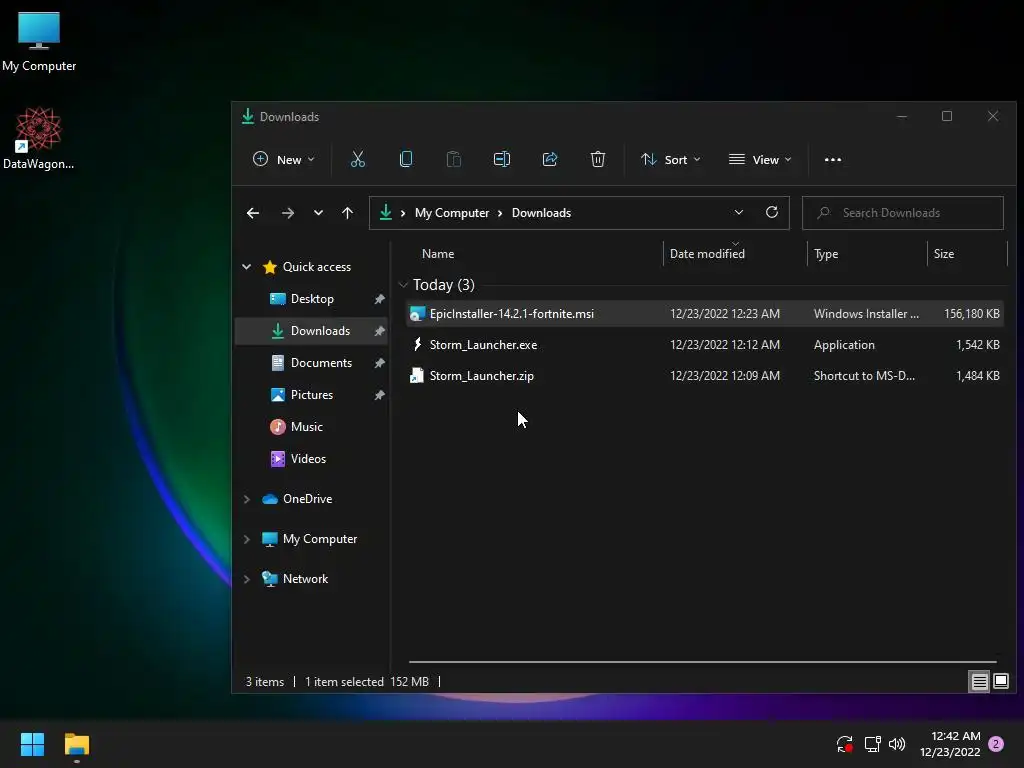The image size is (1024, 768).
Task: Sort by the Size column header
Action: point(944,254)
